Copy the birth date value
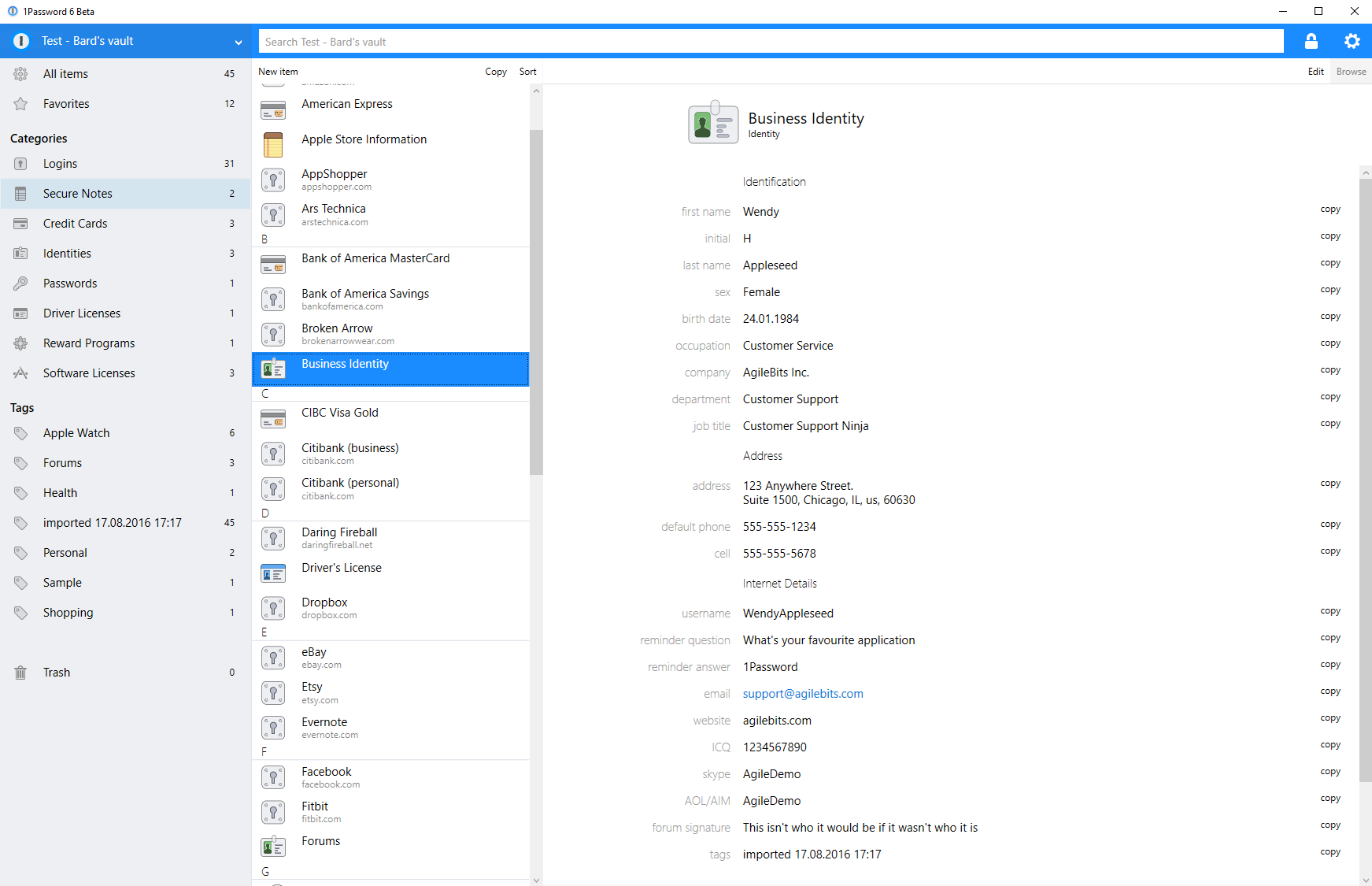The height and width of the screenshot is (886, 1372). tap(1330, 317)
